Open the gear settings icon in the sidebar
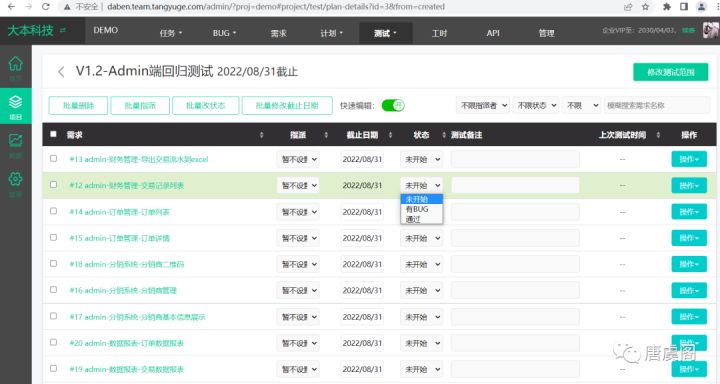The height and width of the screenshot is (384, 720). (16, 179)
